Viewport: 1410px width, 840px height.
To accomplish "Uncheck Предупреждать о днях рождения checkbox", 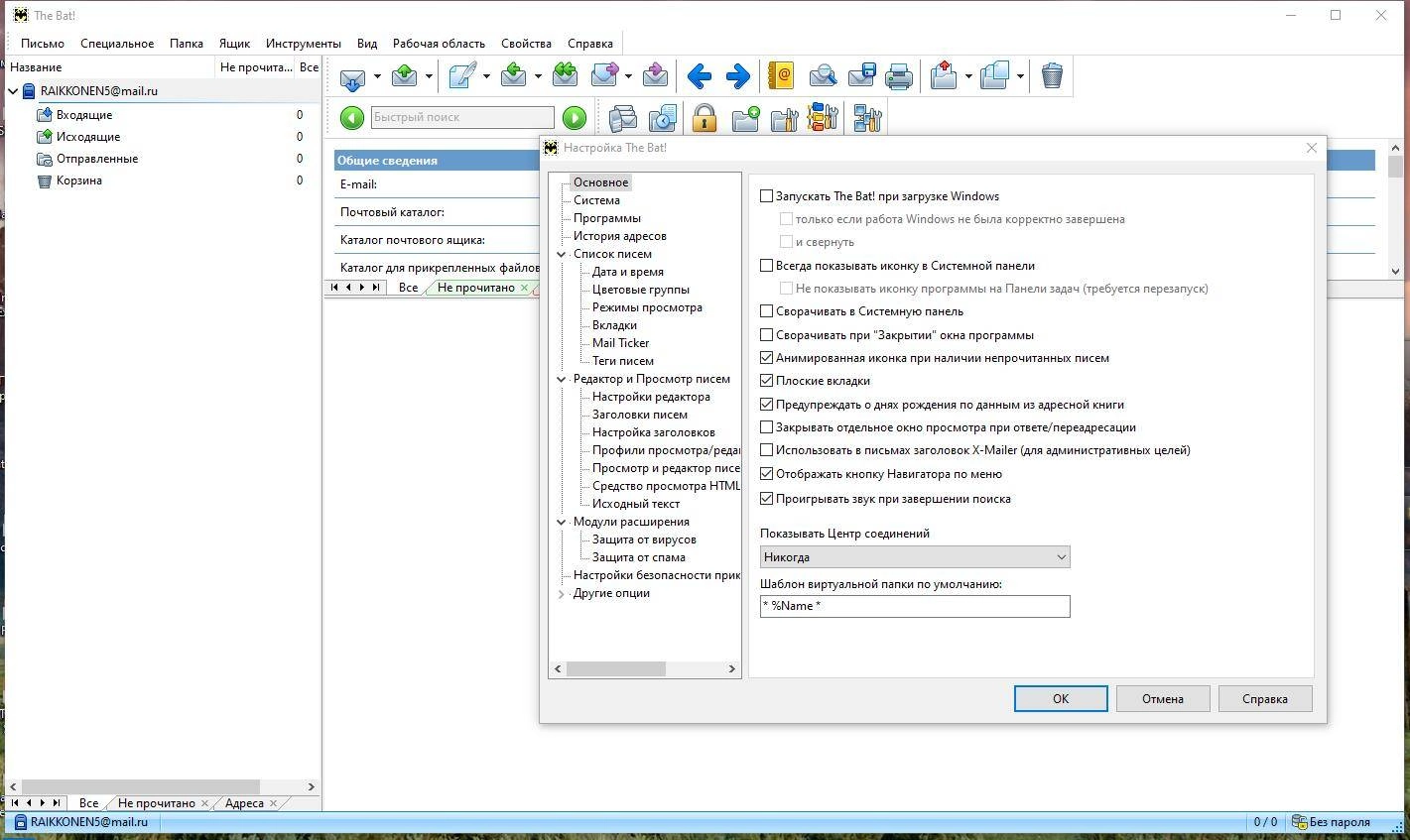I will click(x=766, y=405).
